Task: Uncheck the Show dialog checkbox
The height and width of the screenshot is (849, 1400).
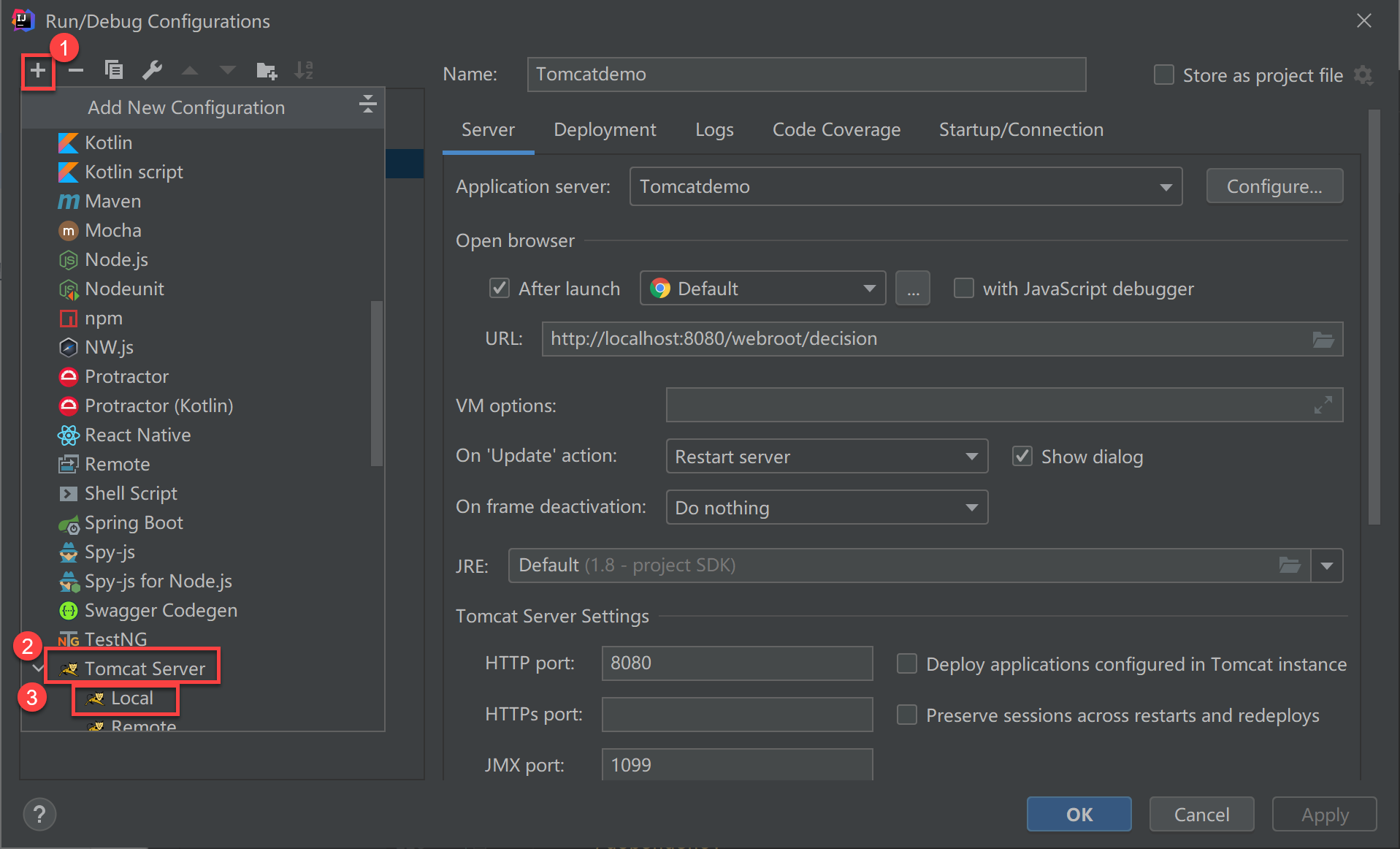Action: point(1022,457)
